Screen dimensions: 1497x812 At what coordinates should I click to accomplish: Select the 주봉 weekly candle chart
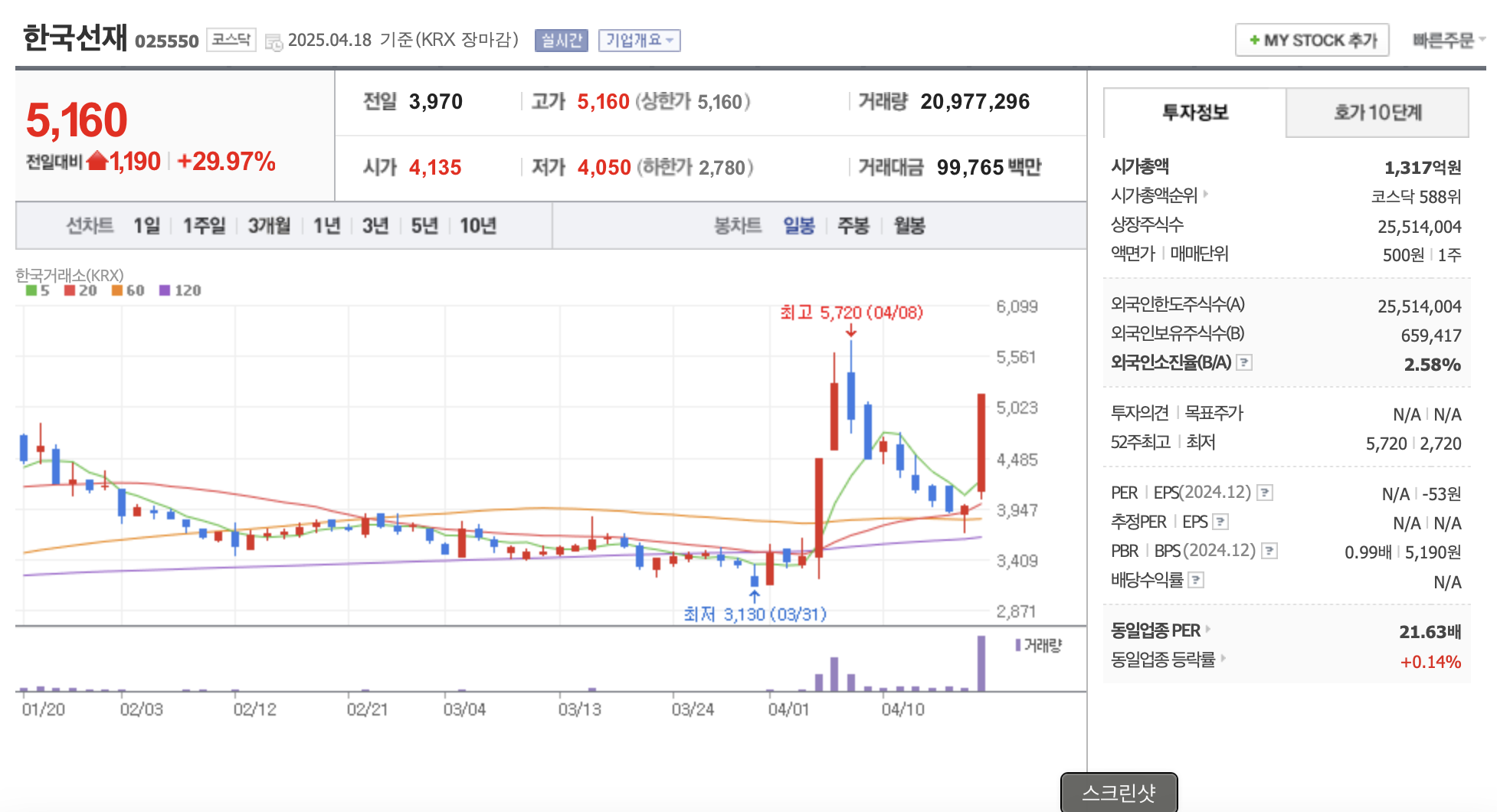(x=853, y=226)
